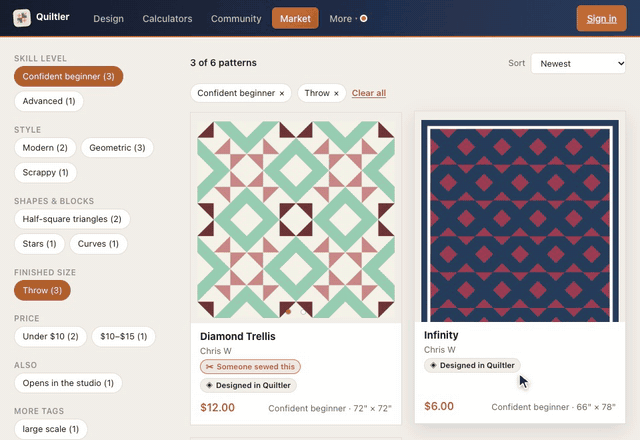Toggle the Under $10 (2) price filter
640x440 pixels.
coord(50,336)
